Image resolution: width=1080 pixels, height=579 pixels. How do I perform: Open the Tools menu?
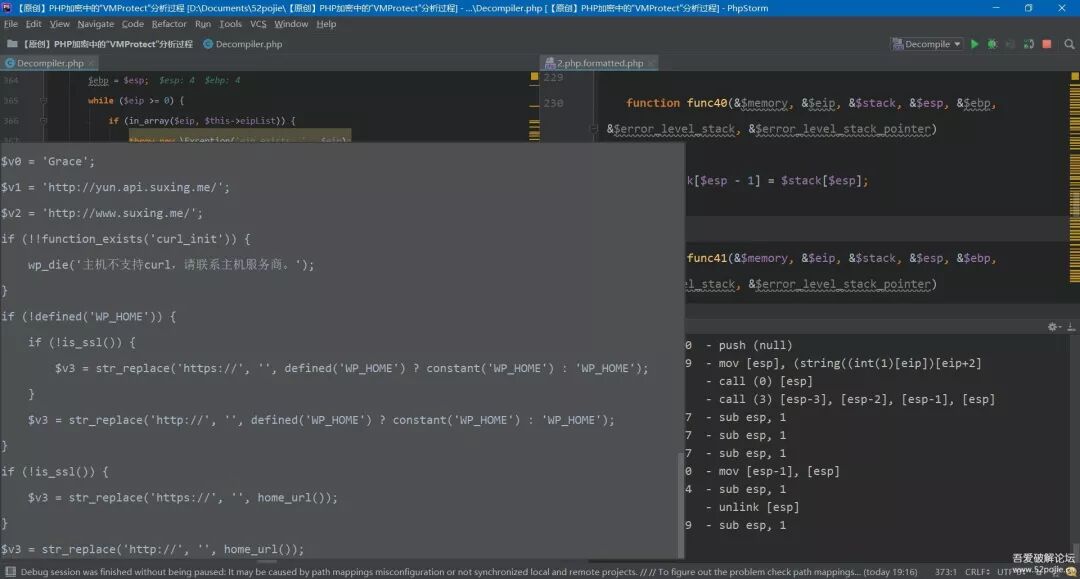231,24
